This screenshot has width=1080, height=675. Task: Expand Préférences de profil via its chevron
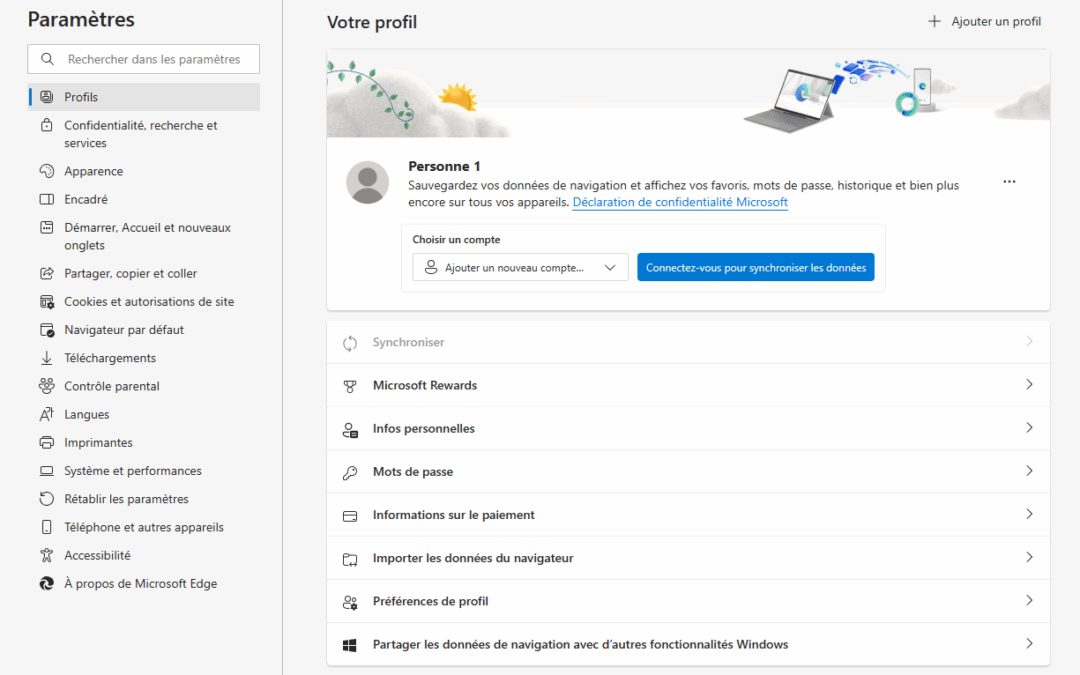1029,600
